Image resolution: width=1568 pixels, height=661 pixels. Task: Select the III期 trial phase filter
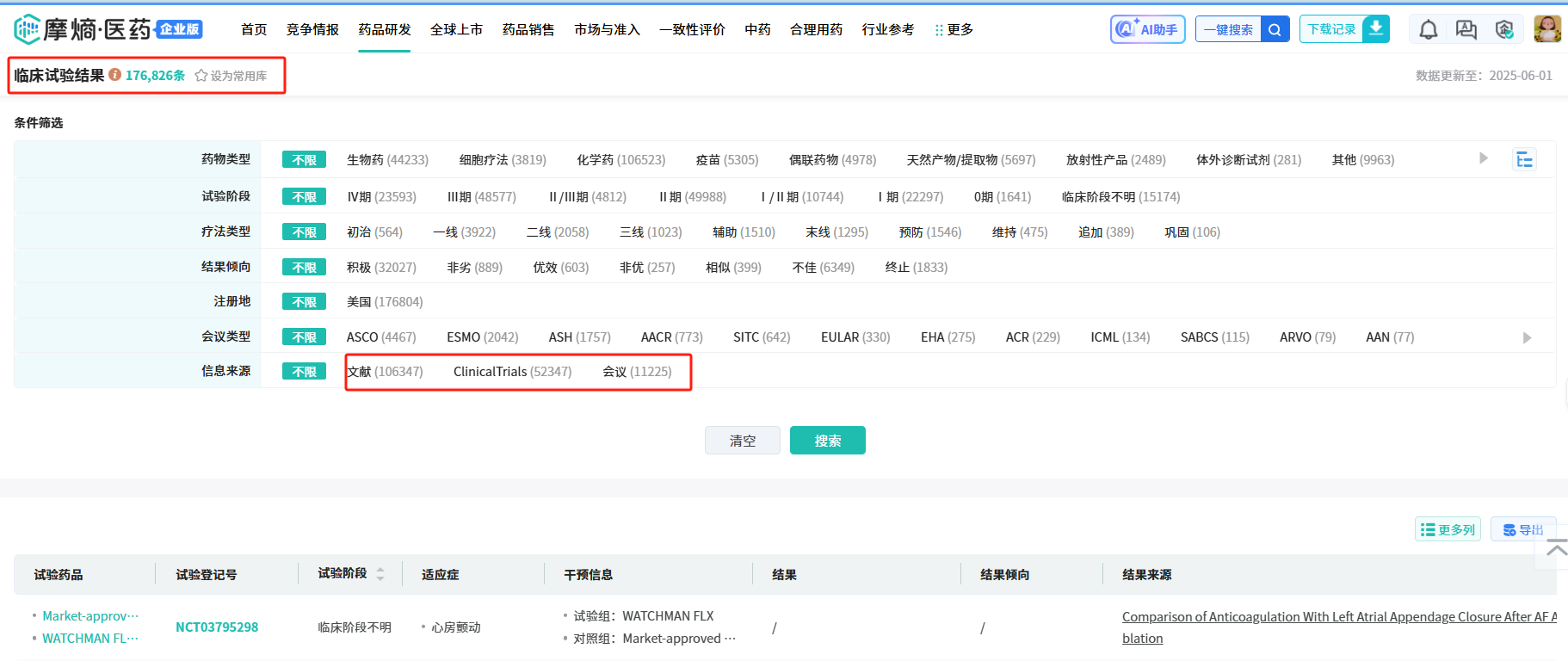481,197
